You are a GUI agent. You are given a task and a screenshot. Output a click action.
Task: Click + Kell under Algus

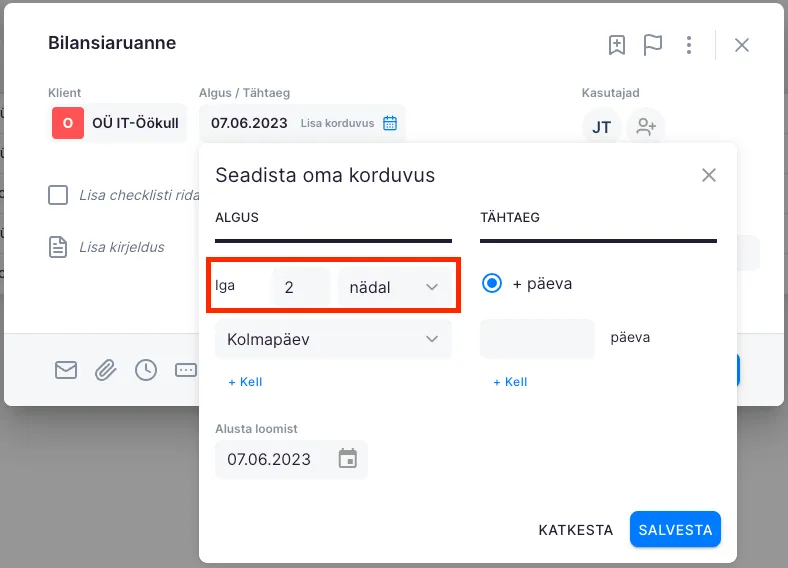click(x=245, y=382)
